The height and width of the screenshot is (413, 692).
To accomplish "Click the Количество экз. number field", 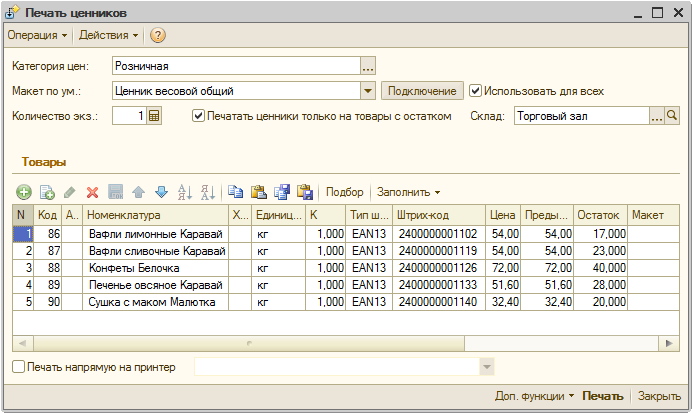I will point(129,116).
